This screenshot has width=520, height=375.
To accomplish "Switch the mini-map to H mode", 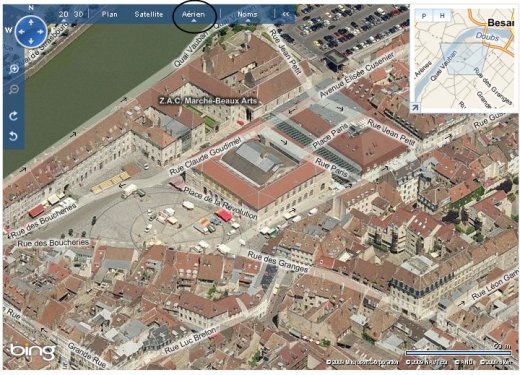I will pyautogui.click(x=442, y=16).
